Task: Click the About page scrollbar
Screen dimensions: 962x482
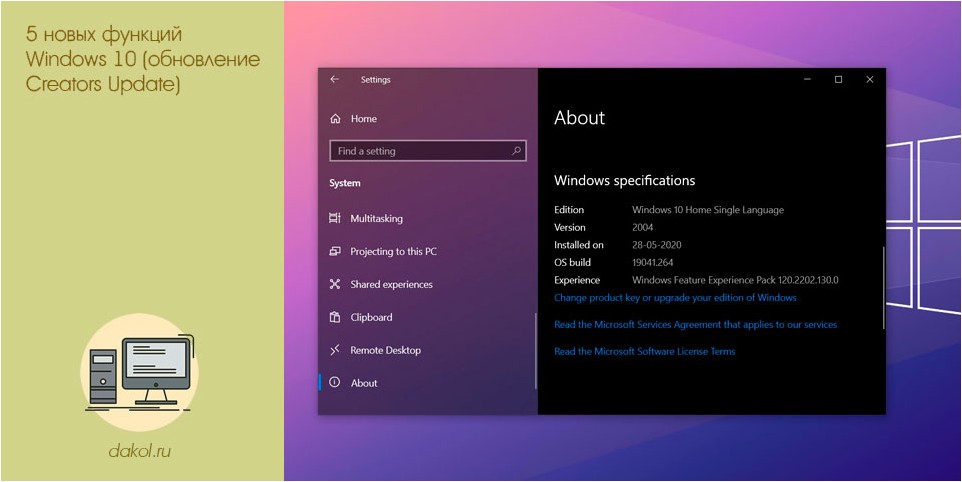Action: coord(883,288)
